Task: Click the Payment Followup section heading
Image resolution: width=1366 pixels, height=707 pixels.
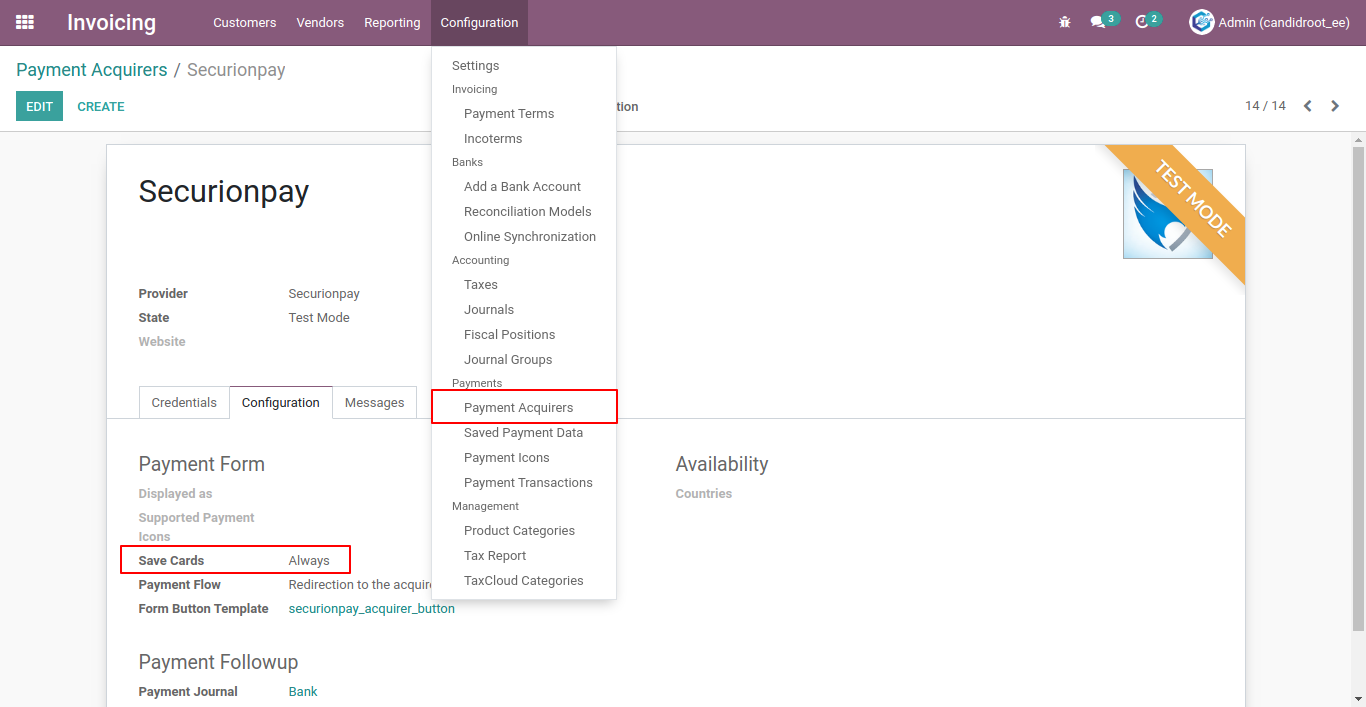Action: click(219, 662)
